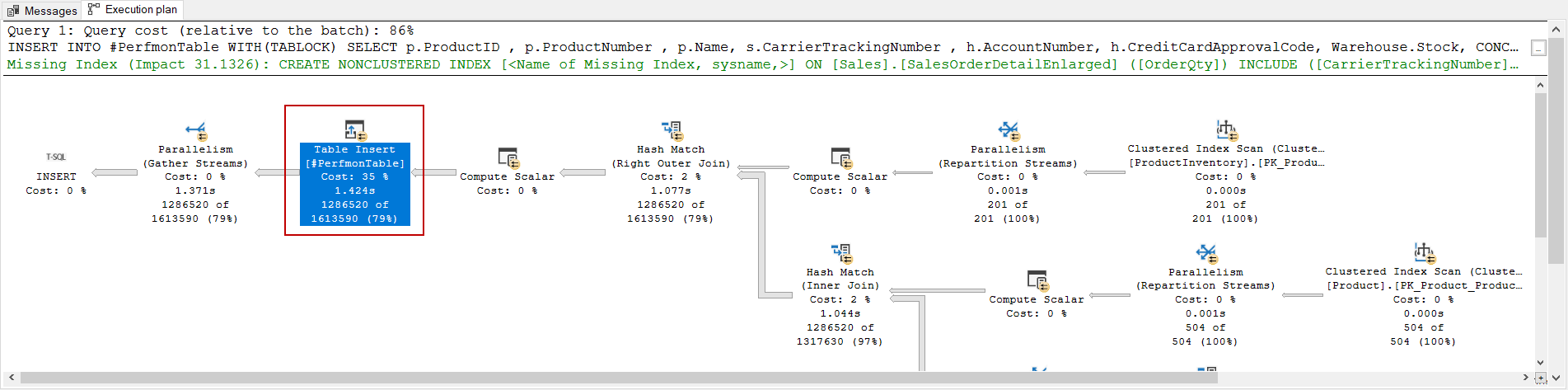Click the plan pane scroll up arrow

point(1540,85)
